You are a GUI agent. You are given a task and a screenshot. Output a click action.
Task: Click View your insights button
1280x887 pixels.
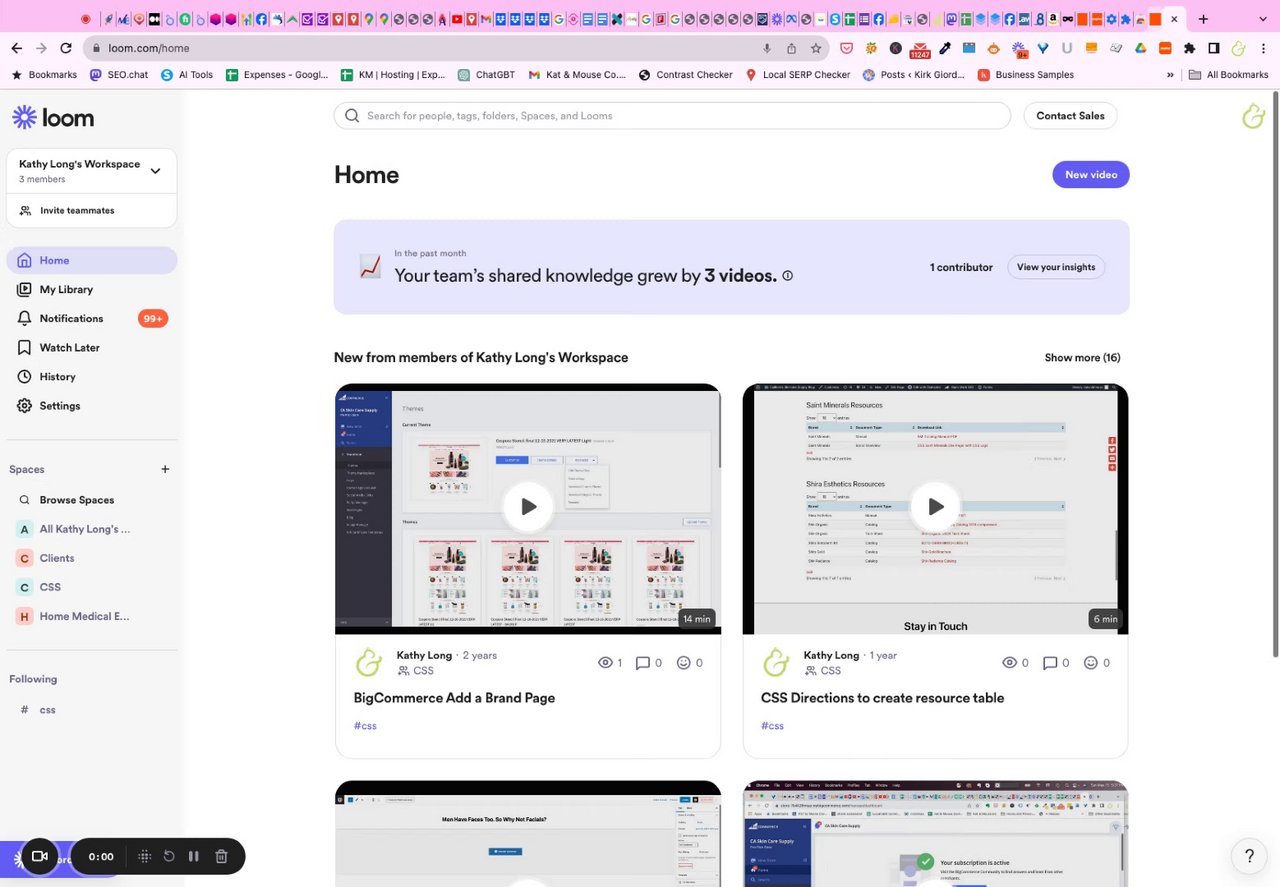pyautogui.click(x=1056, y=267)
